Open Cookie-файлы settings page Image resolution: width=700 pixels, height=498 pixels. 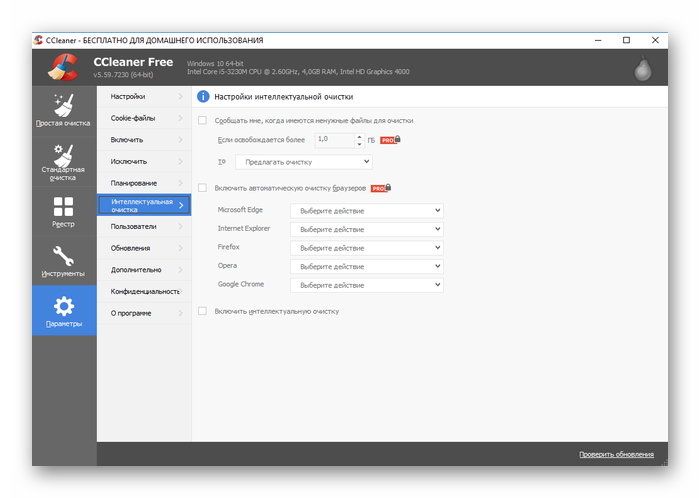(x=144, y=118)
